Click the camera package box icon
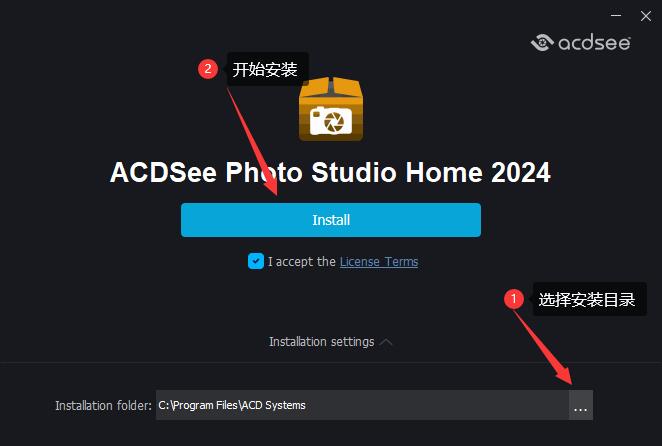662x446 pixels. (331, 109)
